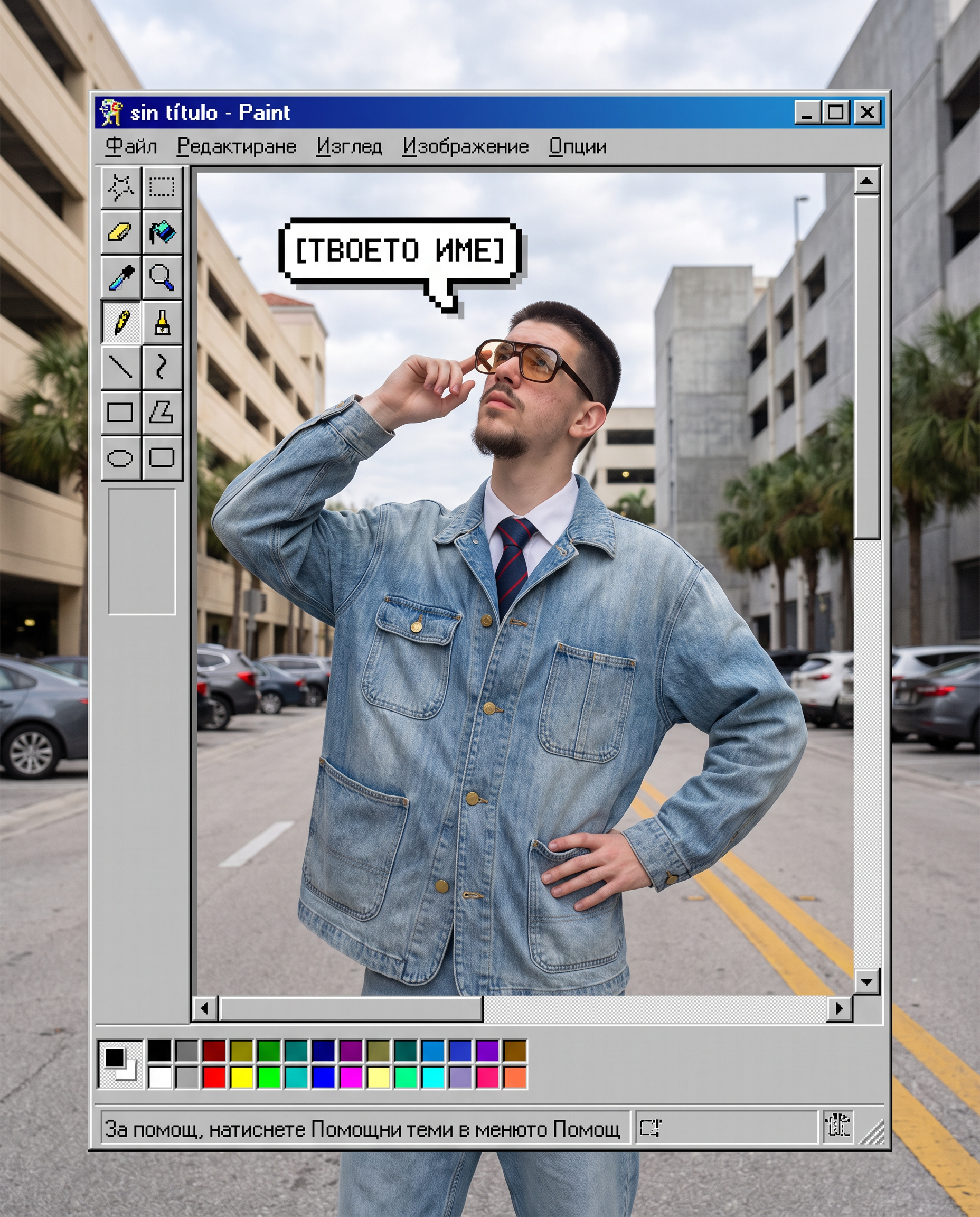Click the title text "sin título - Paint"
The width and height of the screenshot is (980, 1217).
[x=210, y=113]
